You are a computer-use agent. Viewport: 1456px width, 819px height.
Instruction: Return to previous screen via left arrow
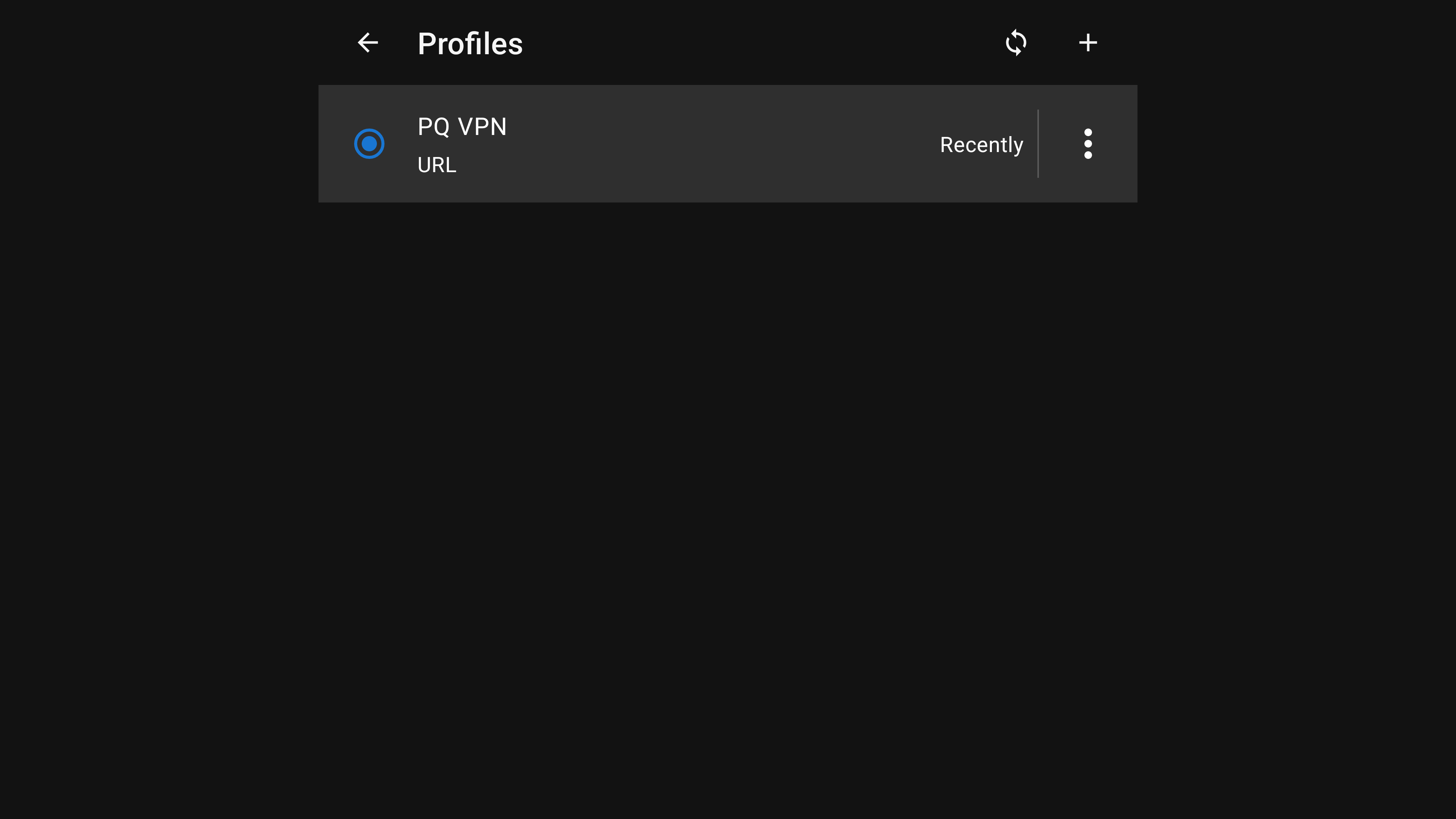click(x=368, y=43)
